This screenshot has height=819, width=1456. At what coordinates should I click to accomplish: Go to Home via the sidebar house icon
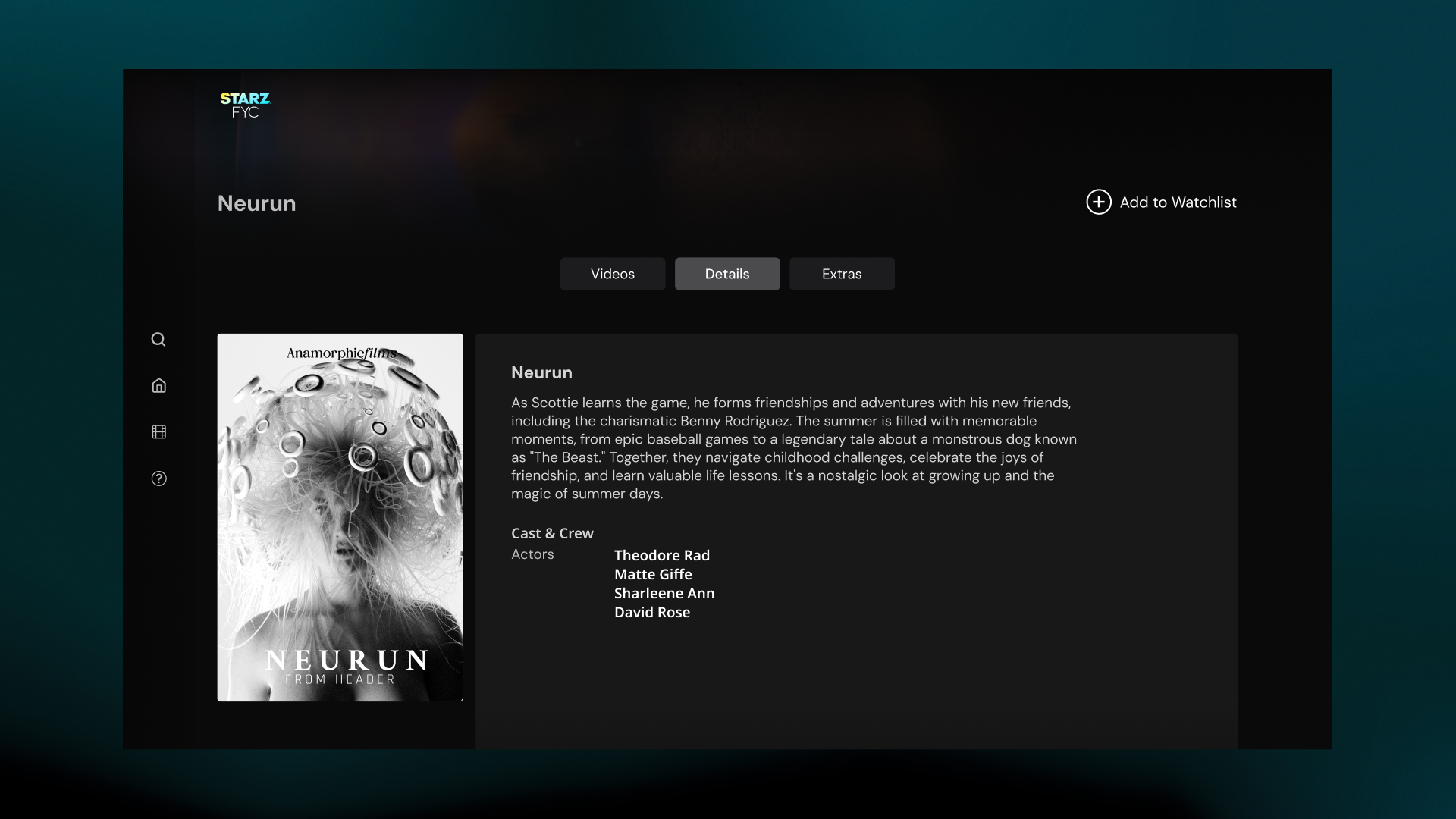pos(158,385)
